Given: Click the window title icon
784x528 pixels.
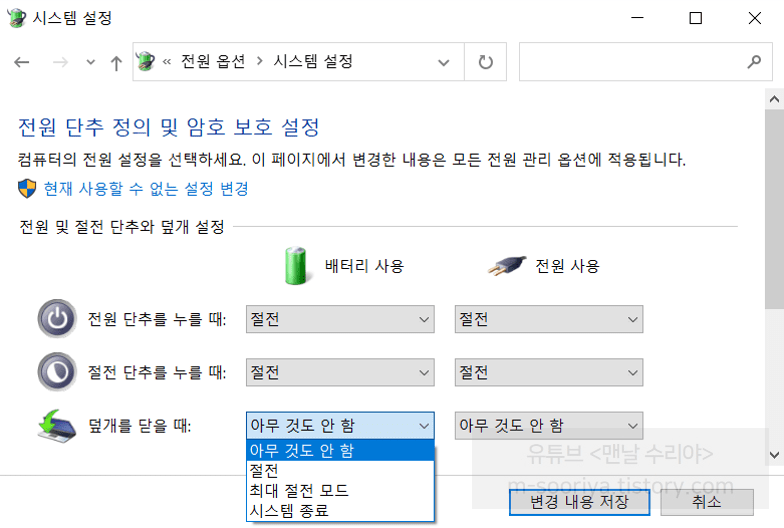Looking at the screenshot, I should [x=16, y=18].
